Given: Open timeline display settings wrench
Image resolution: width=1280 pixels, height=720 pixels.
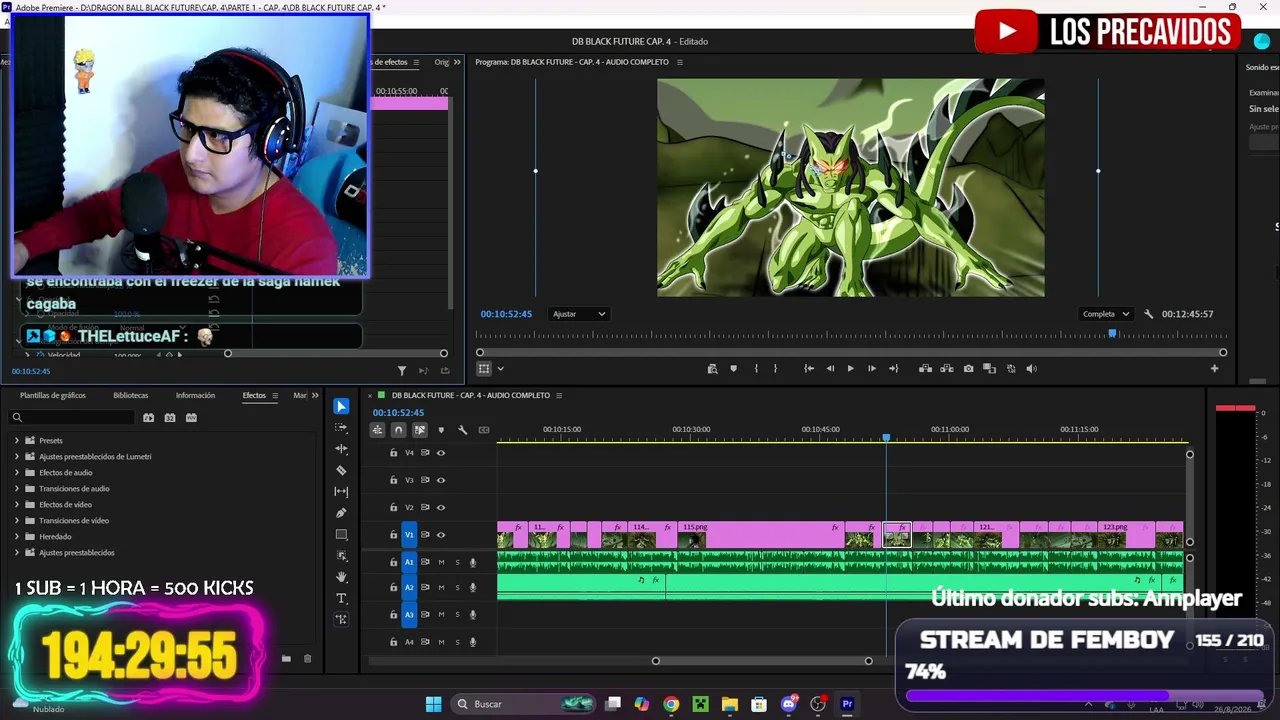Looking at the screenshot, I should (x=462, y=430).
